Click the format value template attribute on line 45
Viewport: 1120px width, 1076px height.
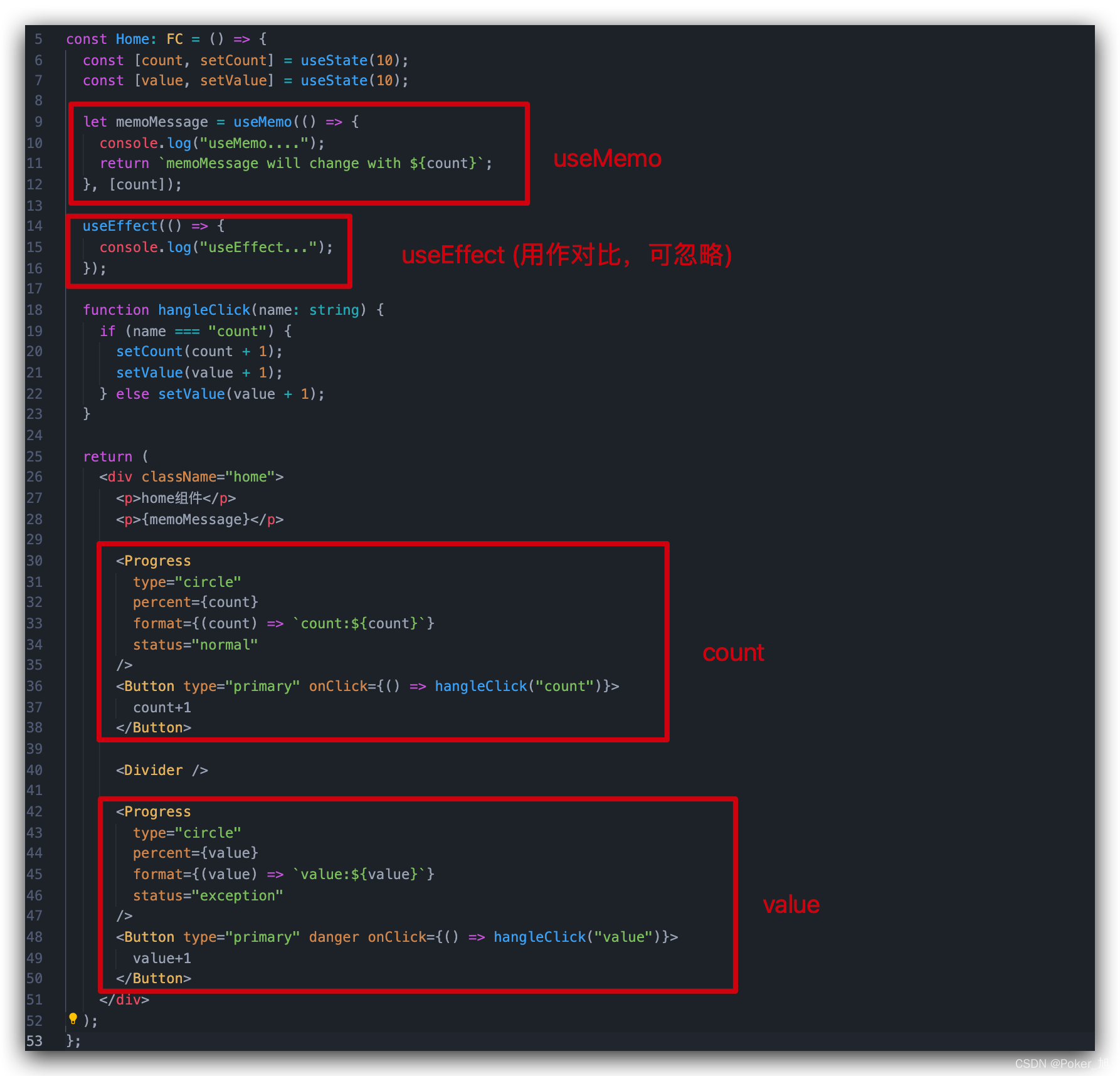click(x=283, y=874)
